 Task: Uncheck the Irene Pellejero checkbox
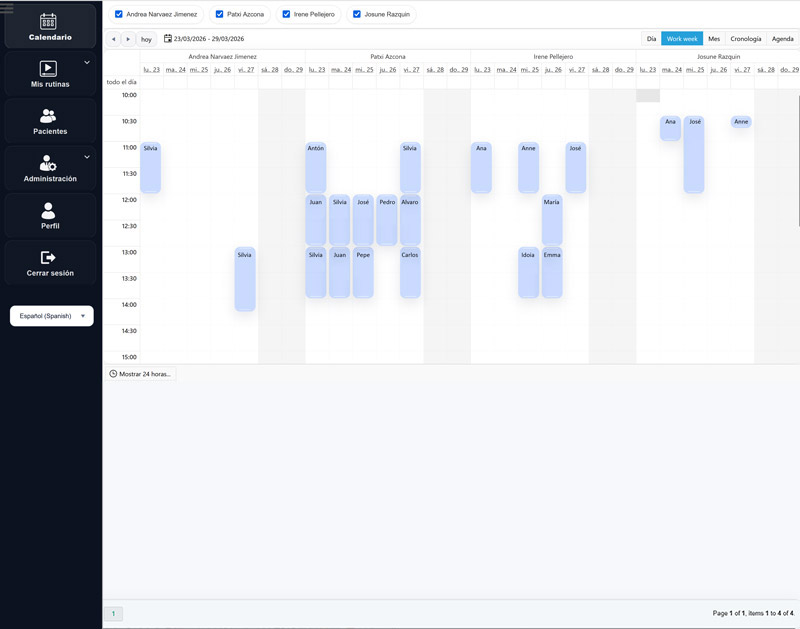pos(287,15)
